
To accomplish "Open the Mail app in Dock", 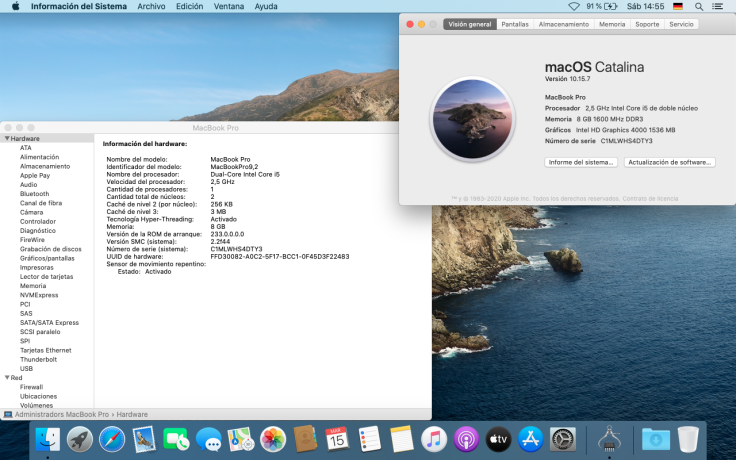I will click(144, 439).
